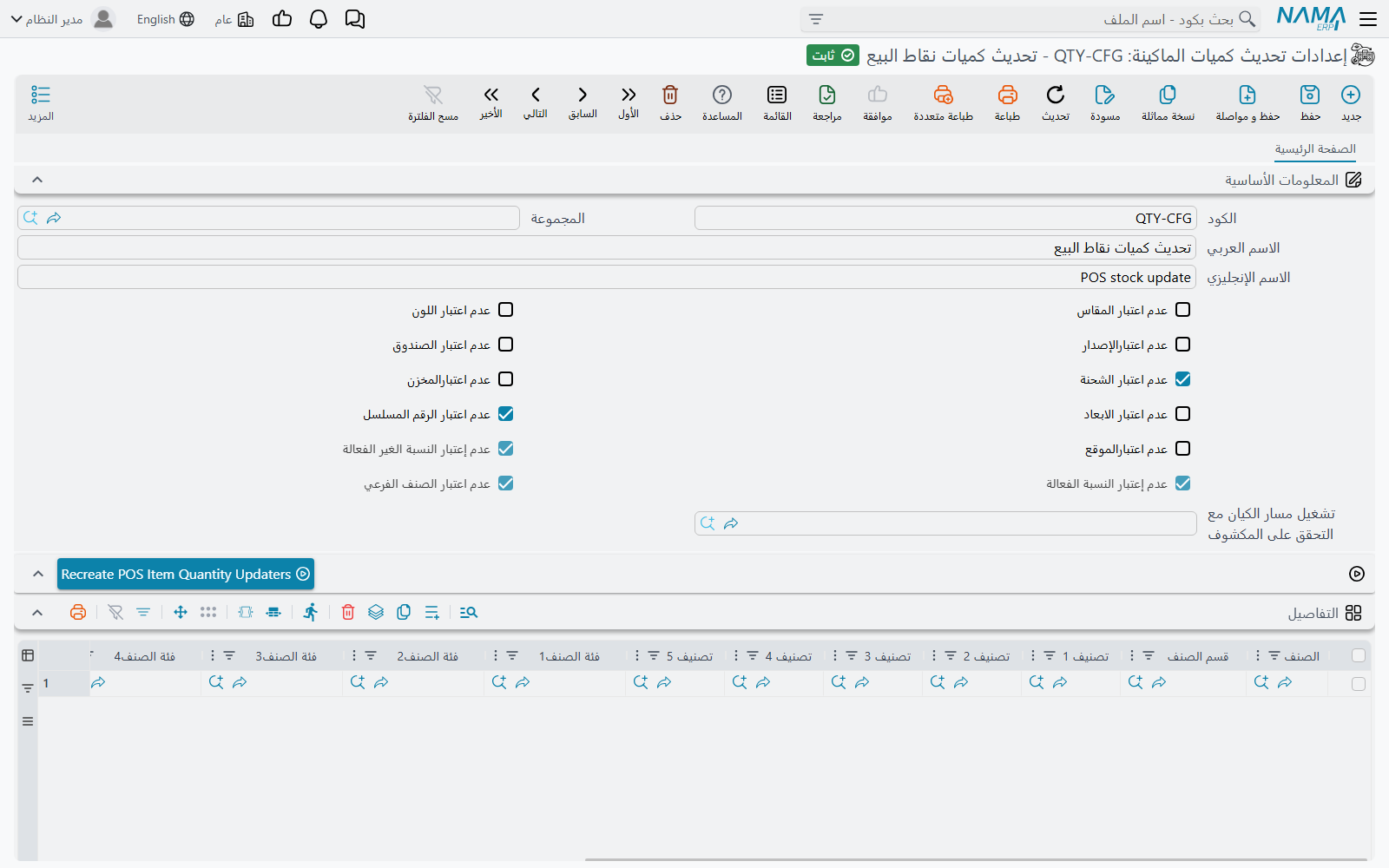This screenshot has width=1389, height=868.
Task: Collapse the المعلومات الأساسية section chevron
Action: tap(37, 180)
